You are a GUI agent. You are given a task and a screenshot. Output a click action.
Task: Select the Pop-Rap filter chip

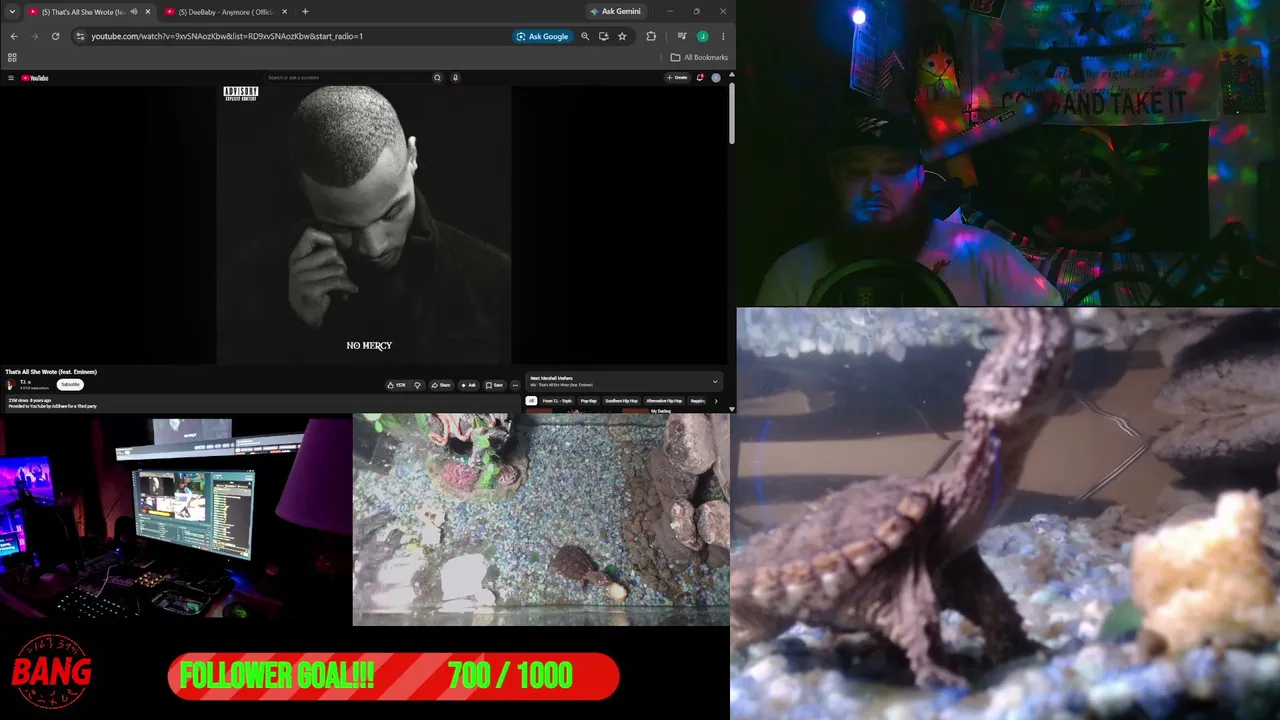[589, 401]
